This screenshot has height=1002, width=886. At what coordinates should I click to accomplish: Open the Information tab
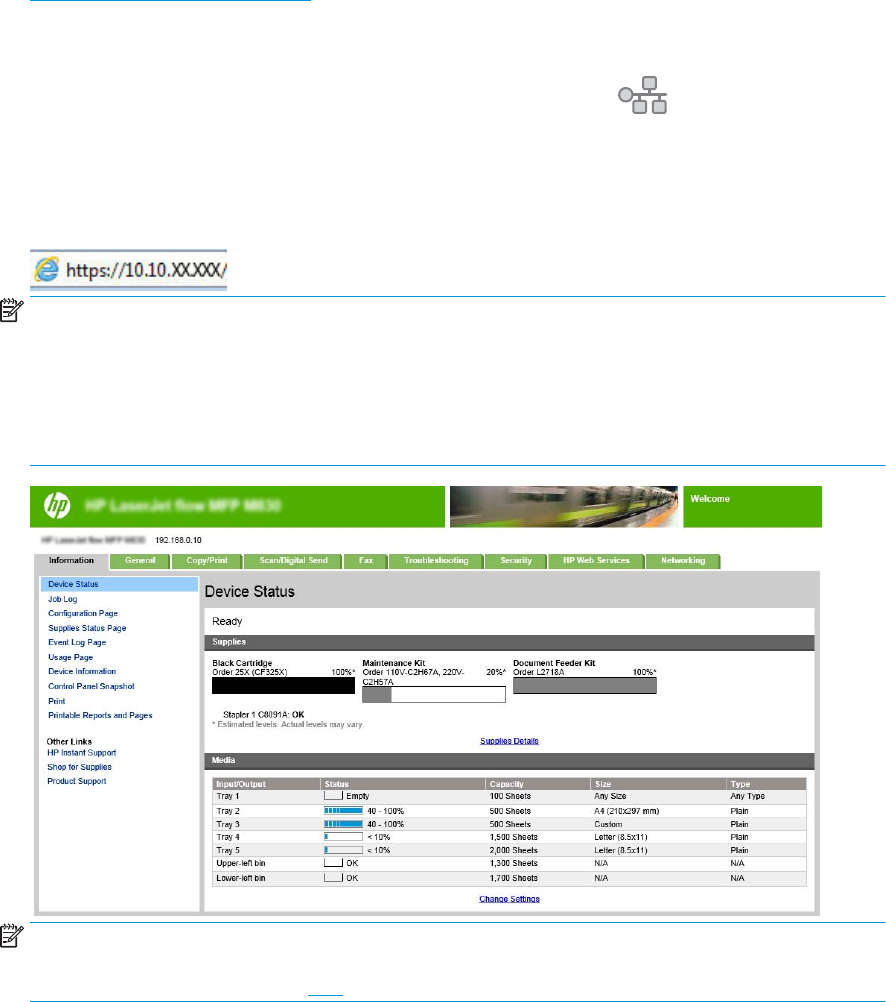(72, 560)
